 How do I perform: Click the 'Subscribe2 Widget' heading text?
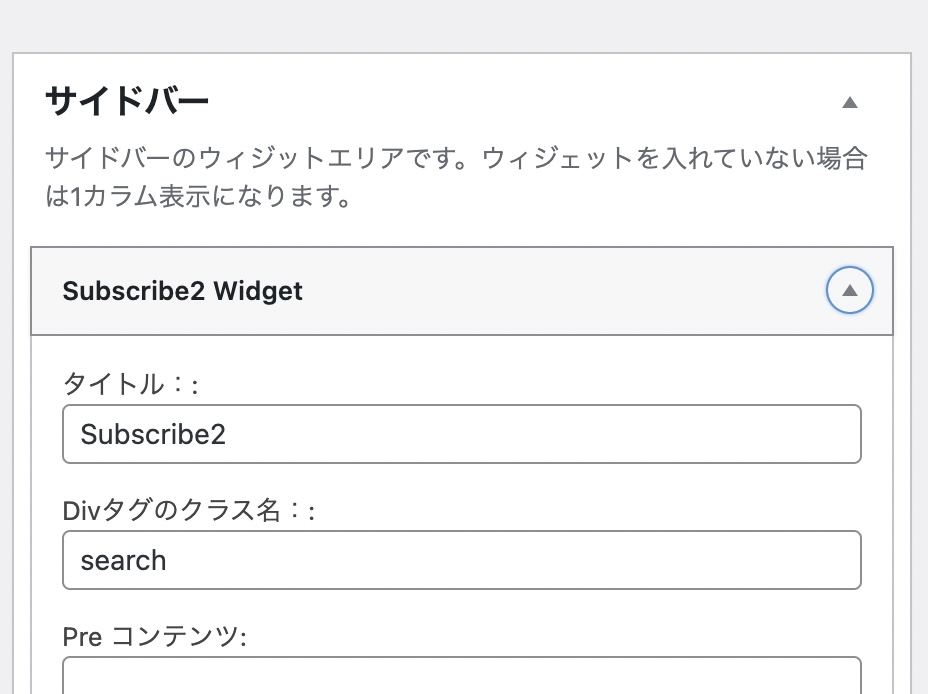(182, 291)
